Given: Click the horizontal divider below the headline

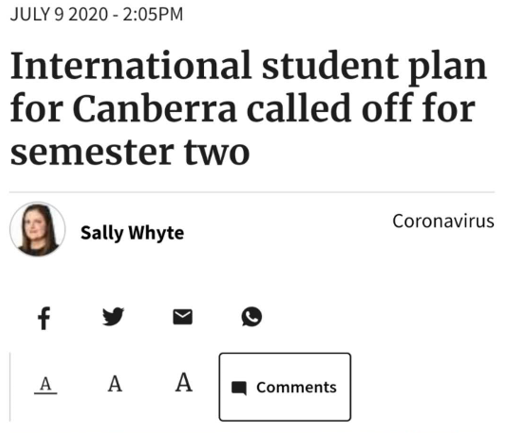Looking at the screenshot, I should pos(252,192).
